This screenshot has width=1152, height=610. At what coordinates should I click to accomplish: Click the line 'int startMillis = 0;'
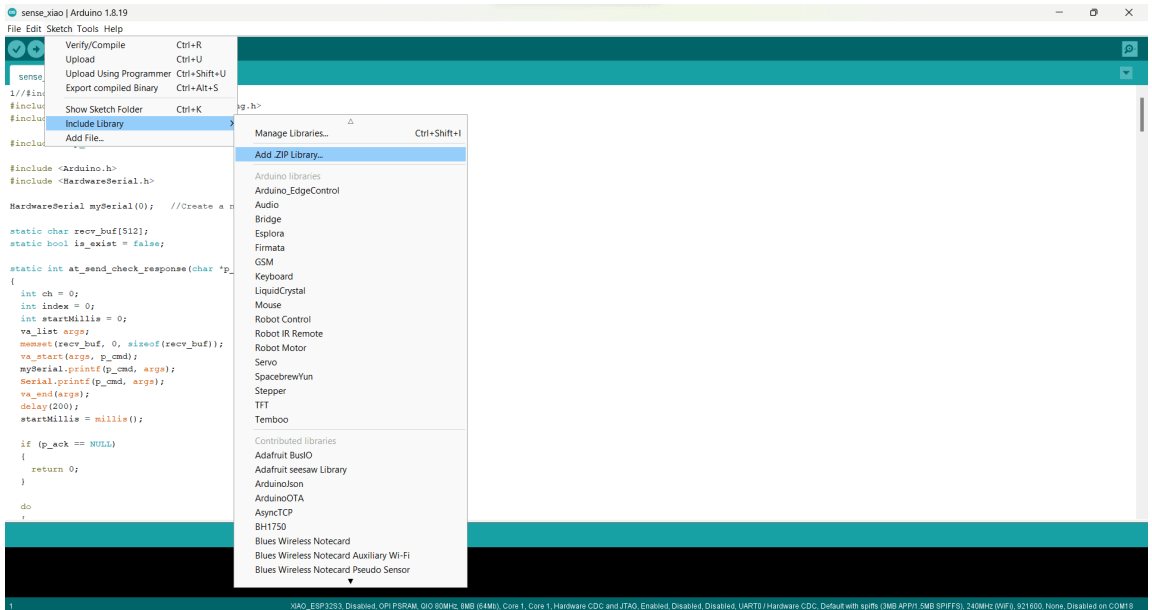click(73, 319)
